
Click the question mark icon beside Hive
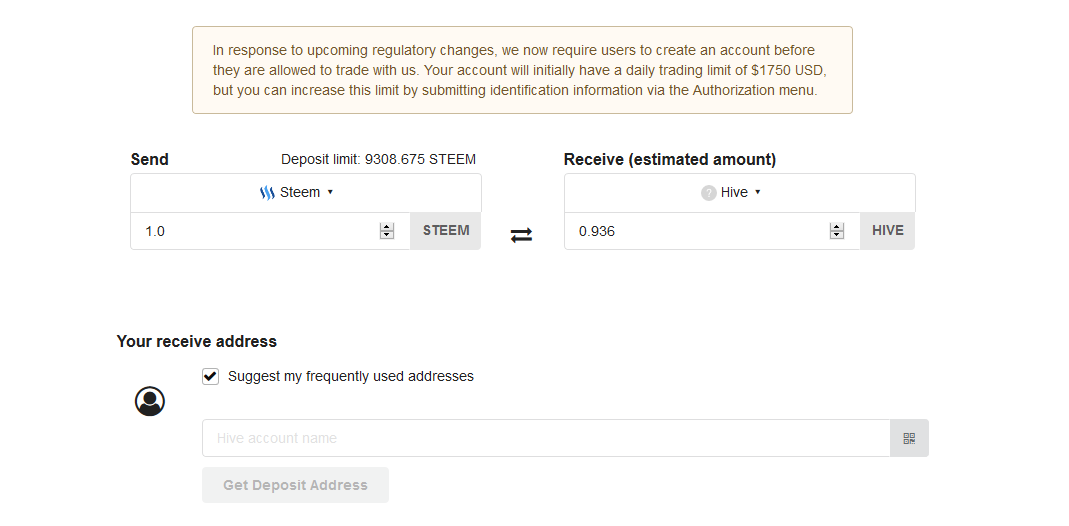point(708,193)
